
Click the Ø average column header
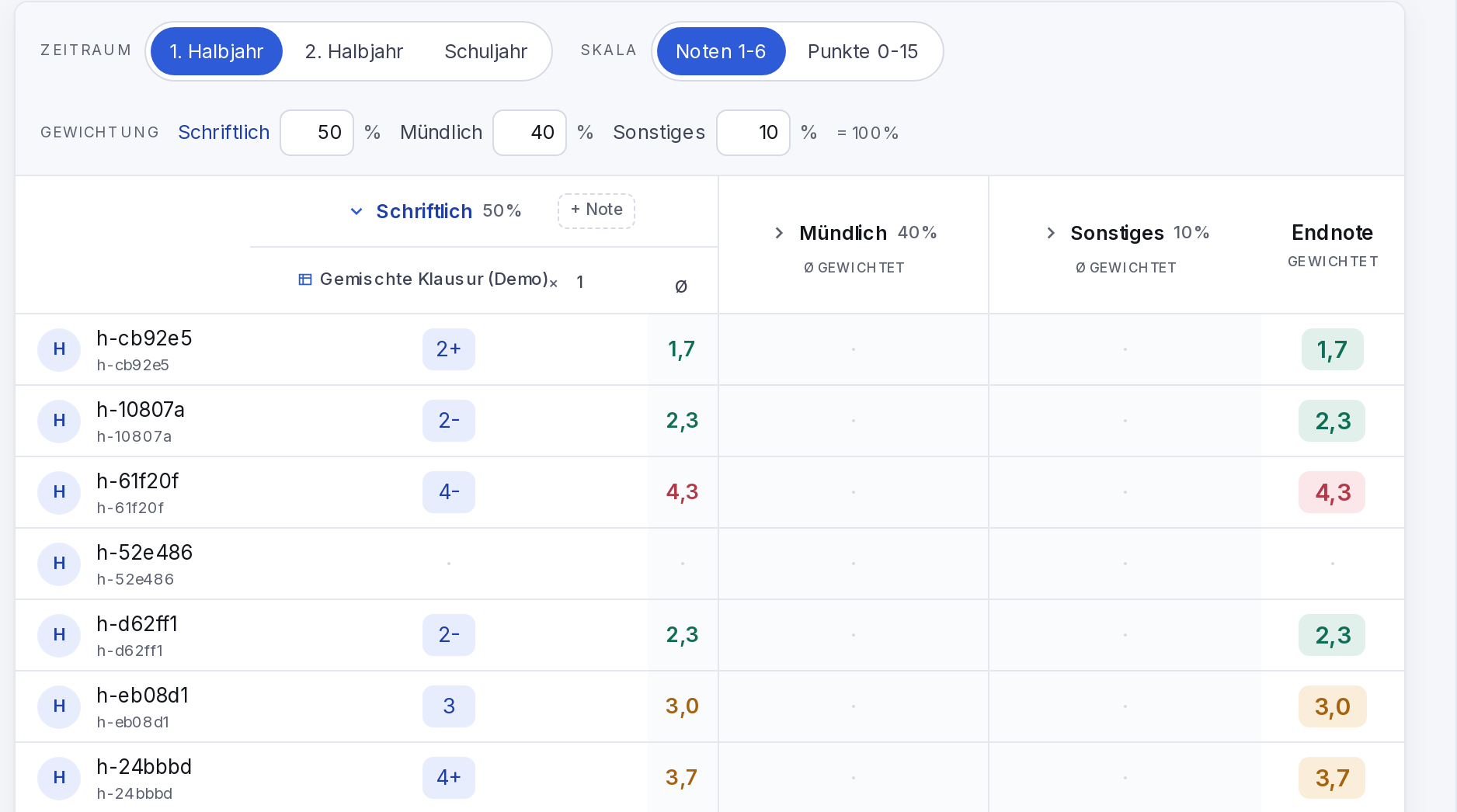(681, 286)
